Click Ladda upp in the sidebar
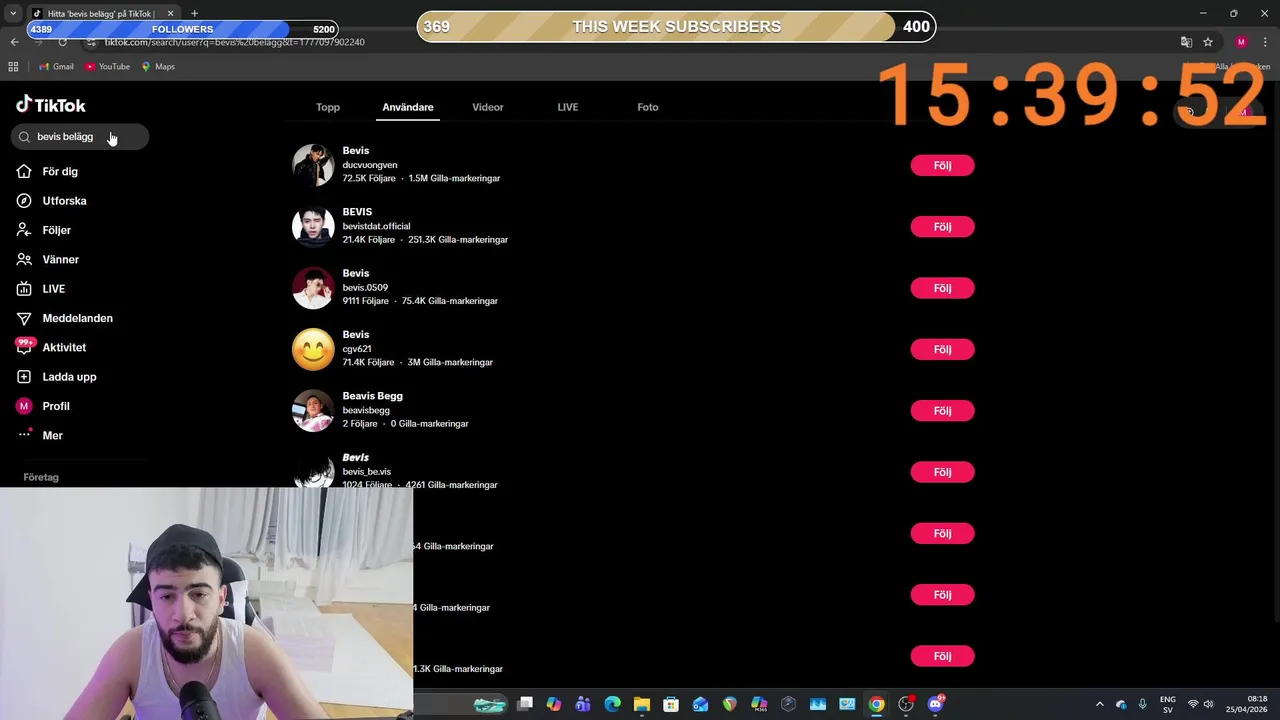 57,377
